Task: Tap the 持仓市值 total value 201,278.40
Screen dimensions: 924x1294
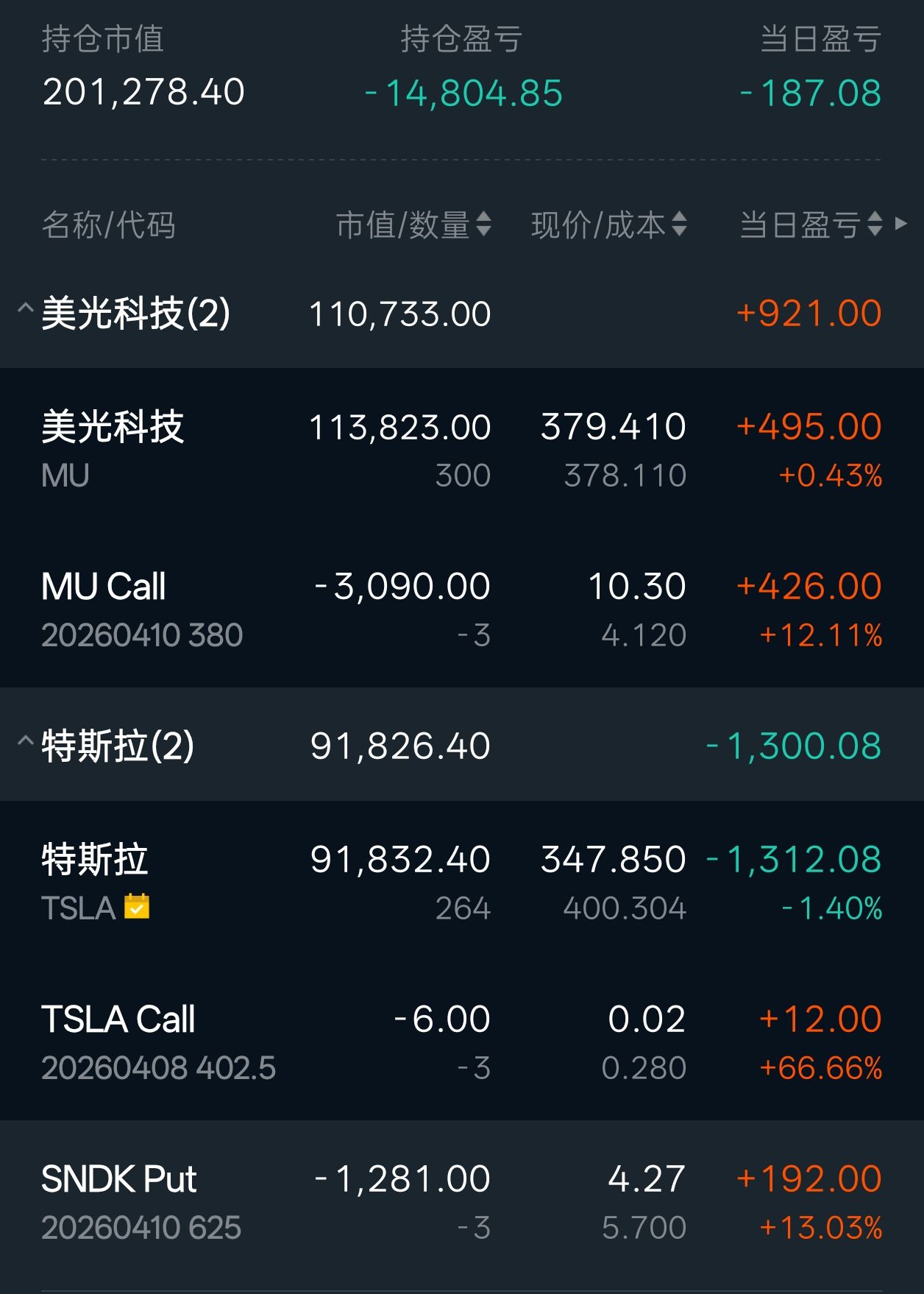Action: (x=143, y=93)
